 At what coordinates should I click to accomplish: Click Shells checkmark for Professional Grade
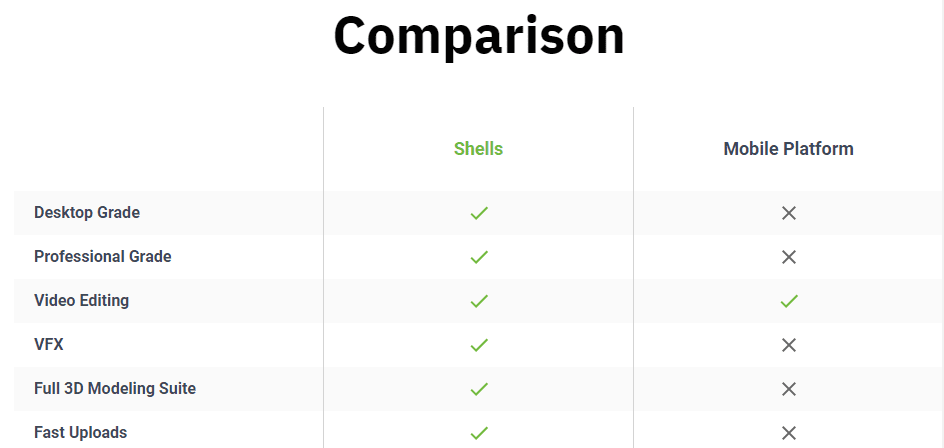point(479,257)
